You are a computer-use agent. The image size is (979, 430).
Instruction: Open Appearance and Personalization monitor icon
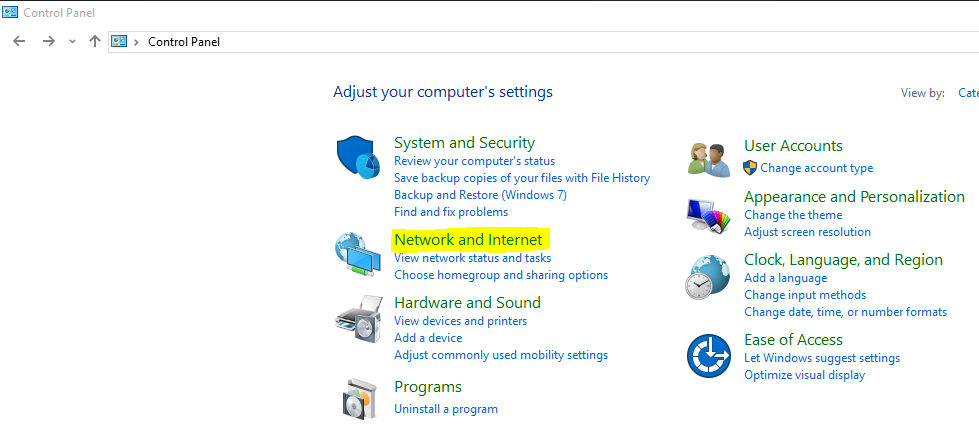pos(709,215)
